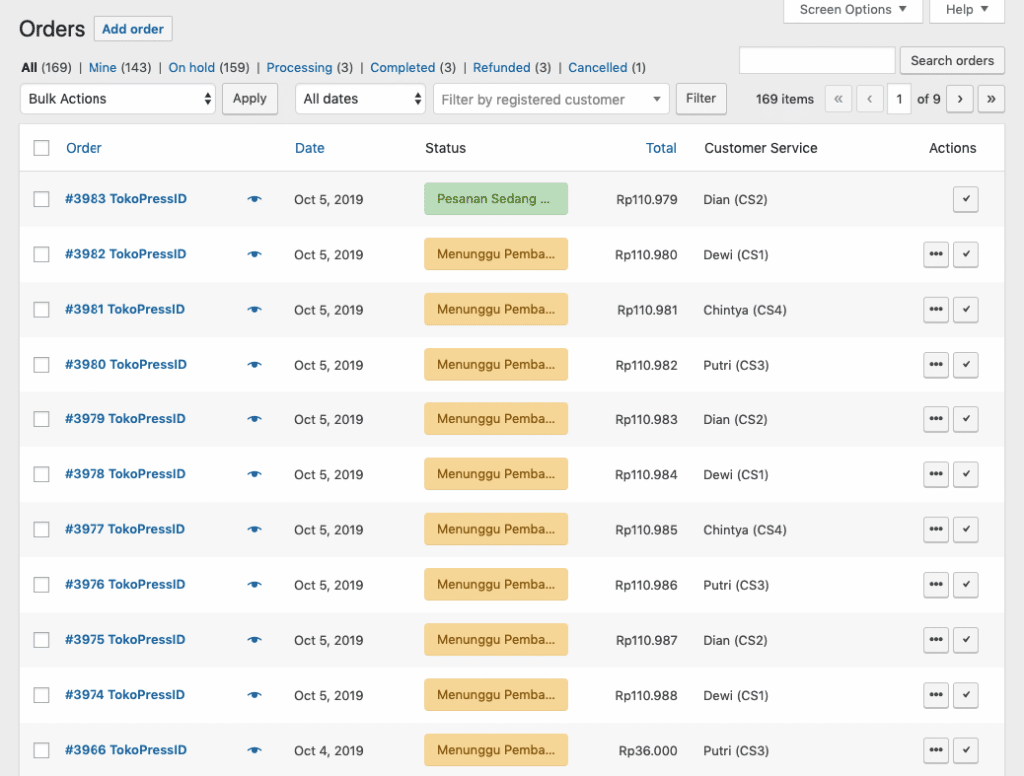Show All orders view
The width and height of the screenshot is (1024, 776).
[x=29, y=67]
